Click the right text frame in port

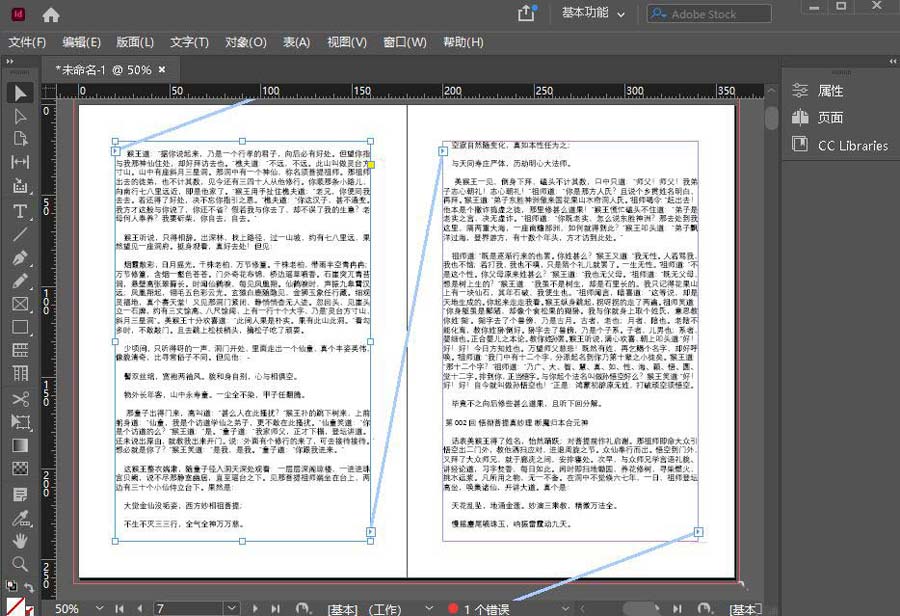(x=443, y=151)
